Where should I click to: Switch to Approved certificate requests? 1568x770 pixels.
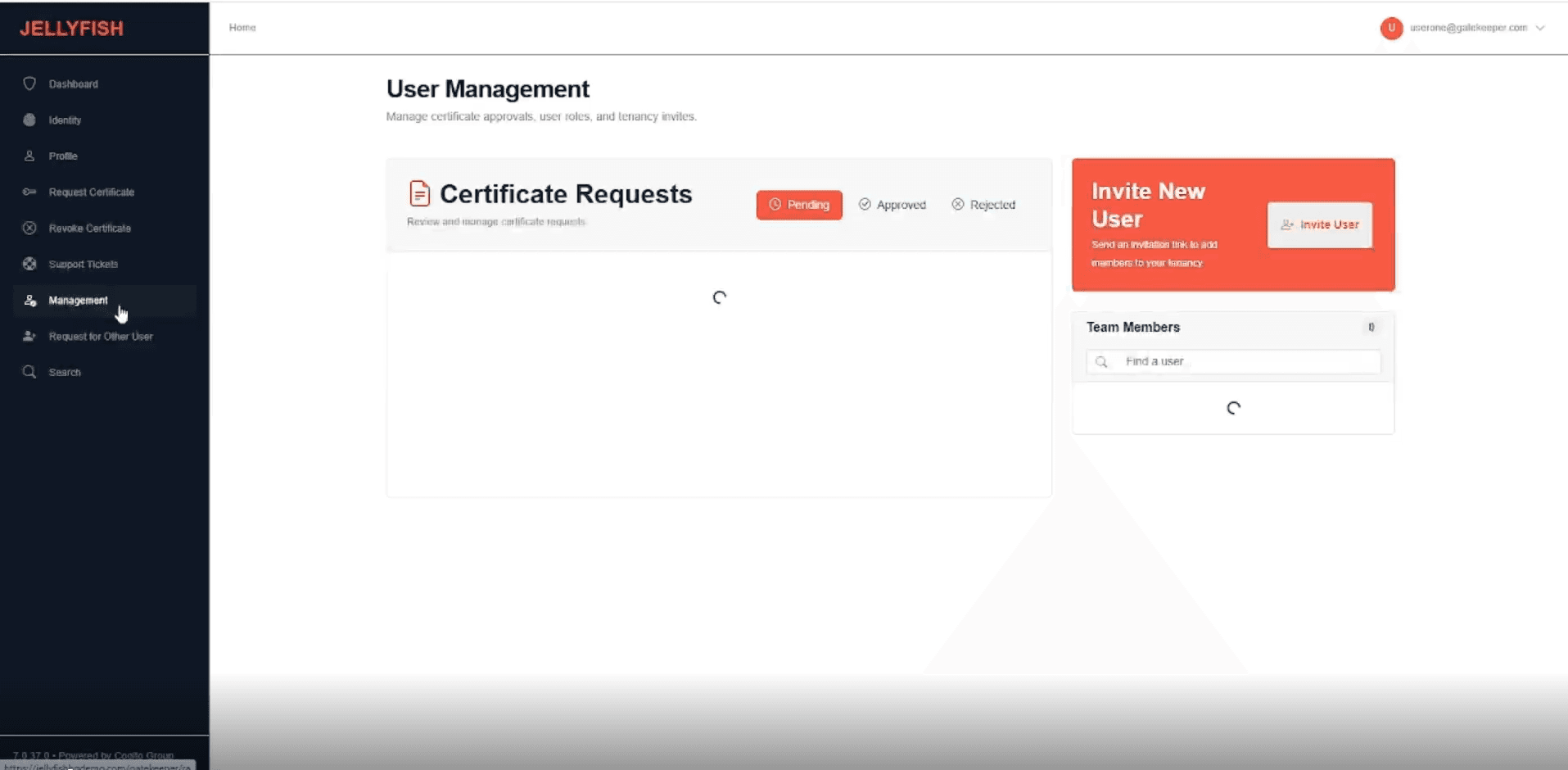pyautogui.click(x=892, y=205)
